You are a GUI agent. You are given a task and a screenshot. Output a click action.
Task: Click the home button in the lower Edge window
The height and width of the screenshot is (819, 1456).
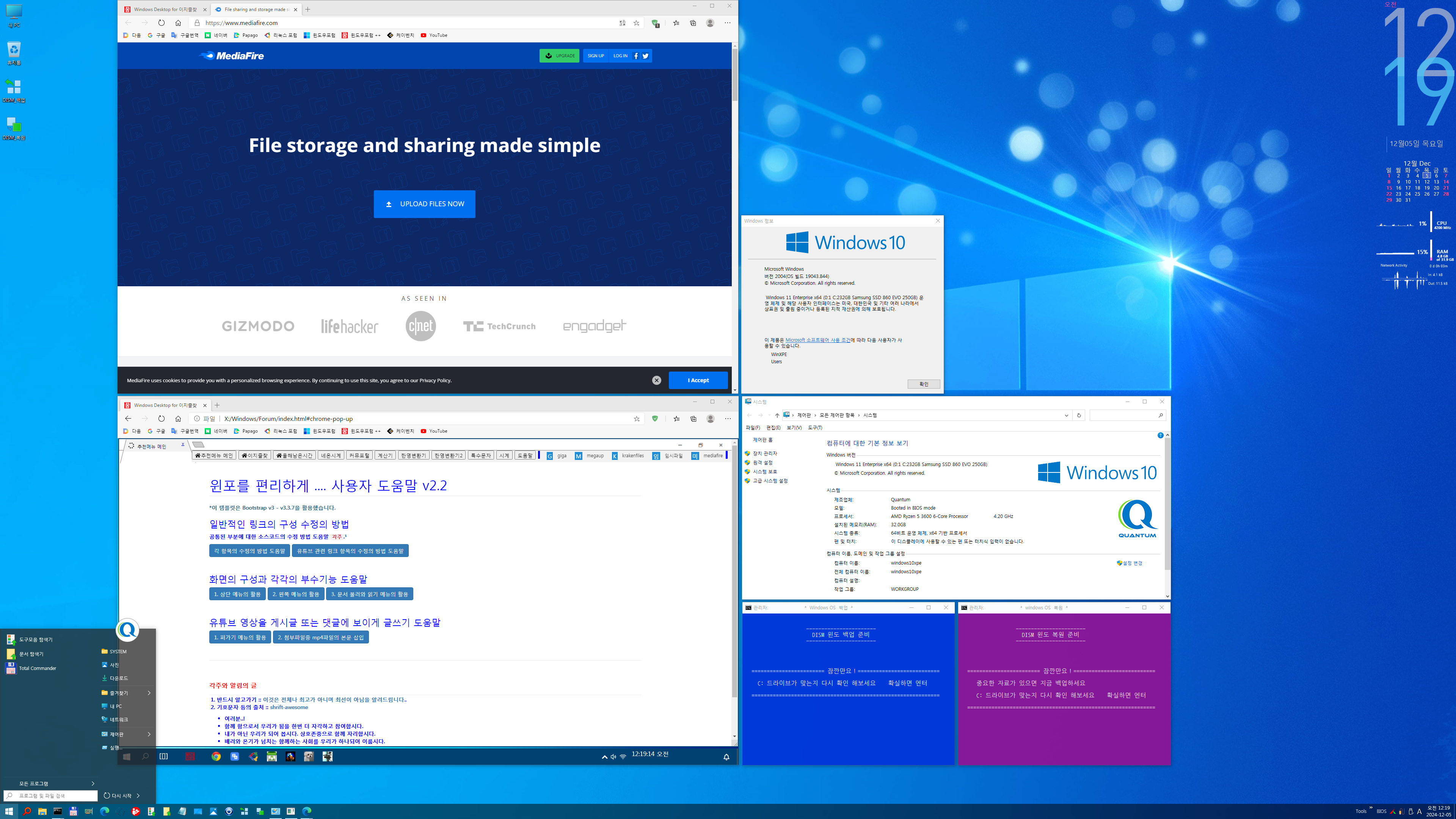(178, 419)
